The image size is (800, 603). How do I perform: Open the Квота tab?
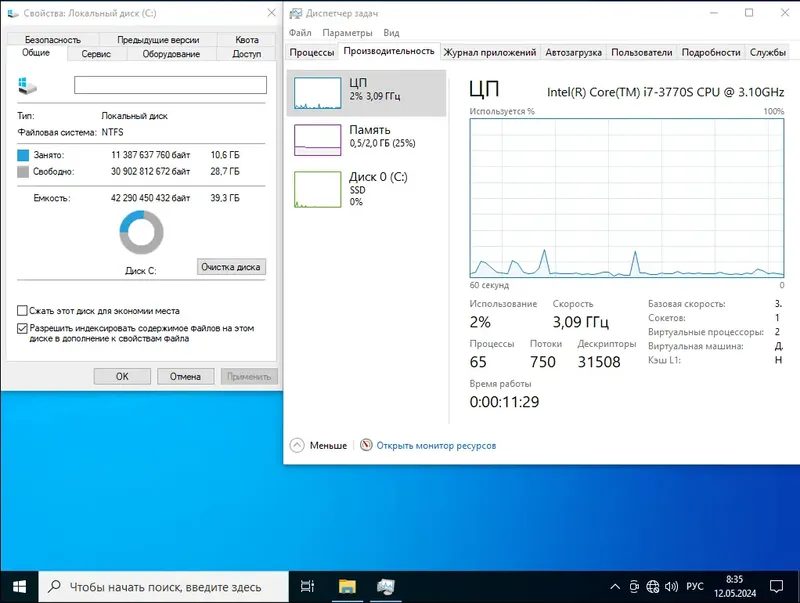point(247,40)
